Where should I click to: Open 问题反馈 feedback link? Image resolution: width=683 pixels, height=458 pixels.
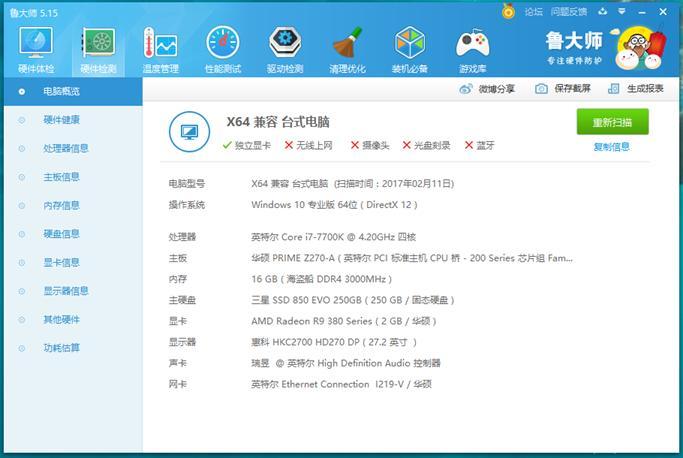[x=568, y=12]
